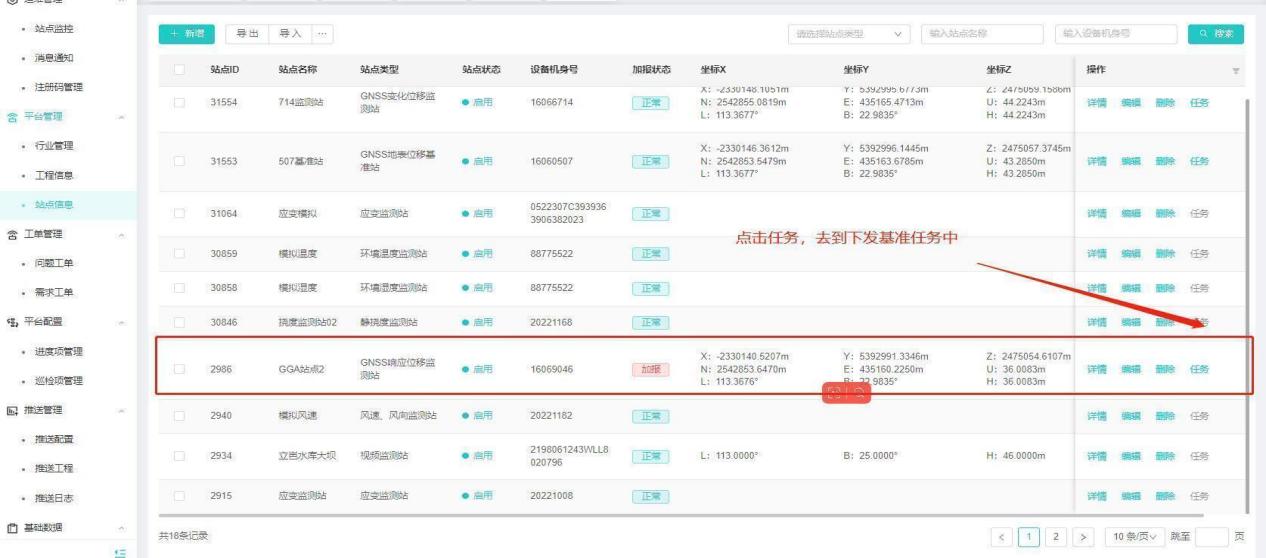Click the 平台配置 sidebar section icon

pos(11,322)
